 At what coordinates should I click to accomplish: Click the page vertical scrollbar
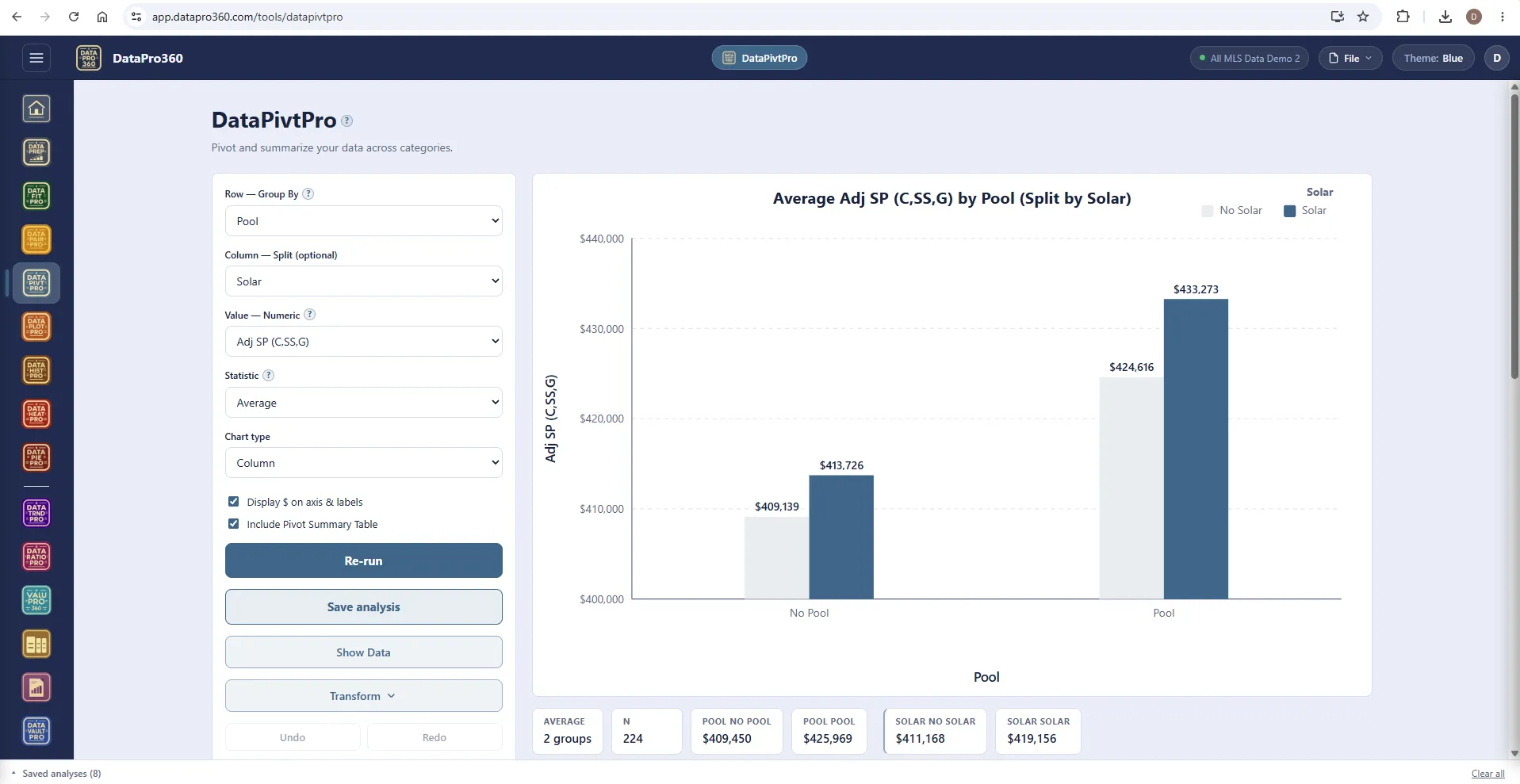(1514, 238)
